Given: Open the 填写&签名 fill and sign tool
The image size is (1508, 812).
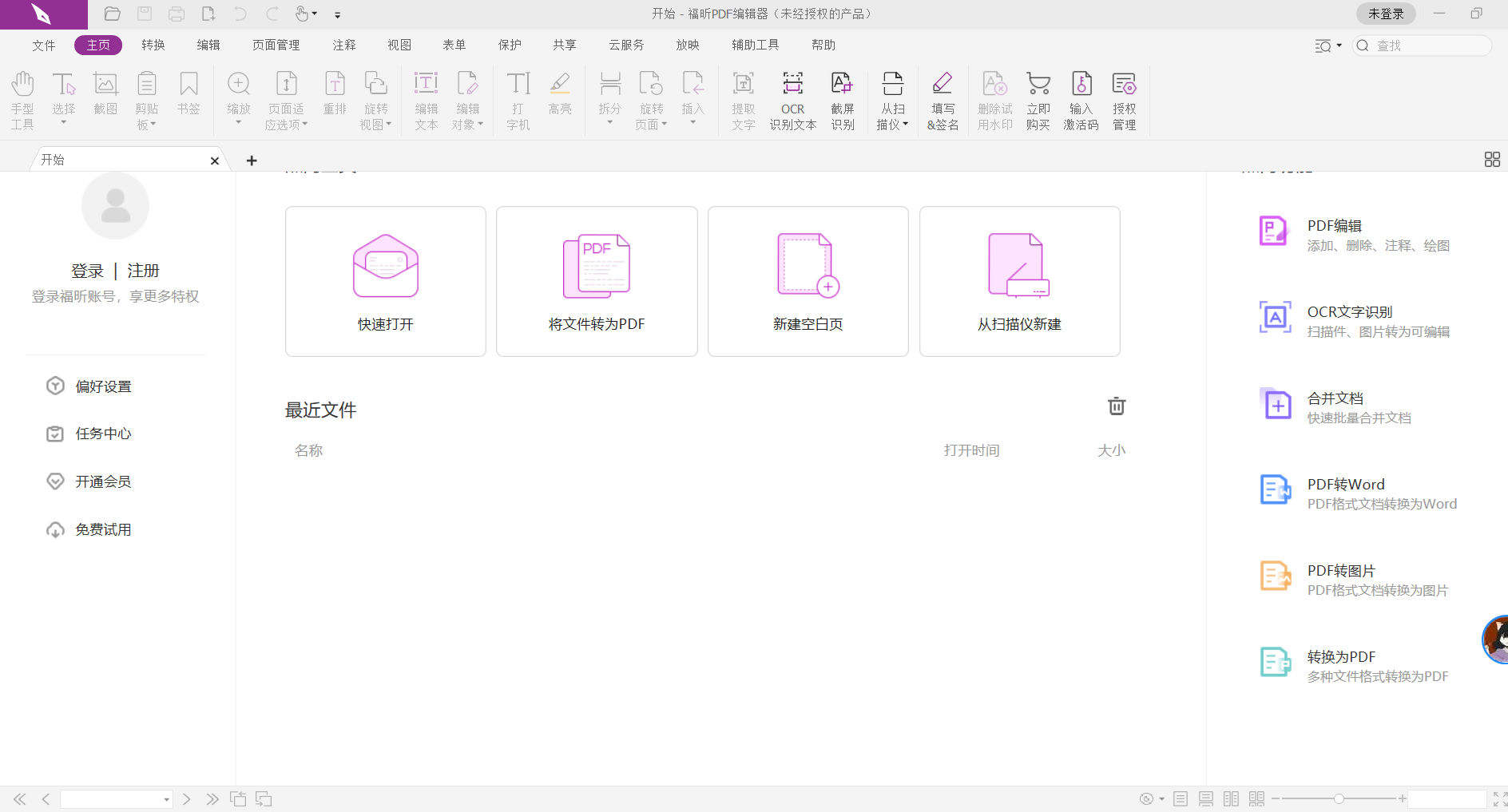Looking at the screenshot, I should 942,101.
